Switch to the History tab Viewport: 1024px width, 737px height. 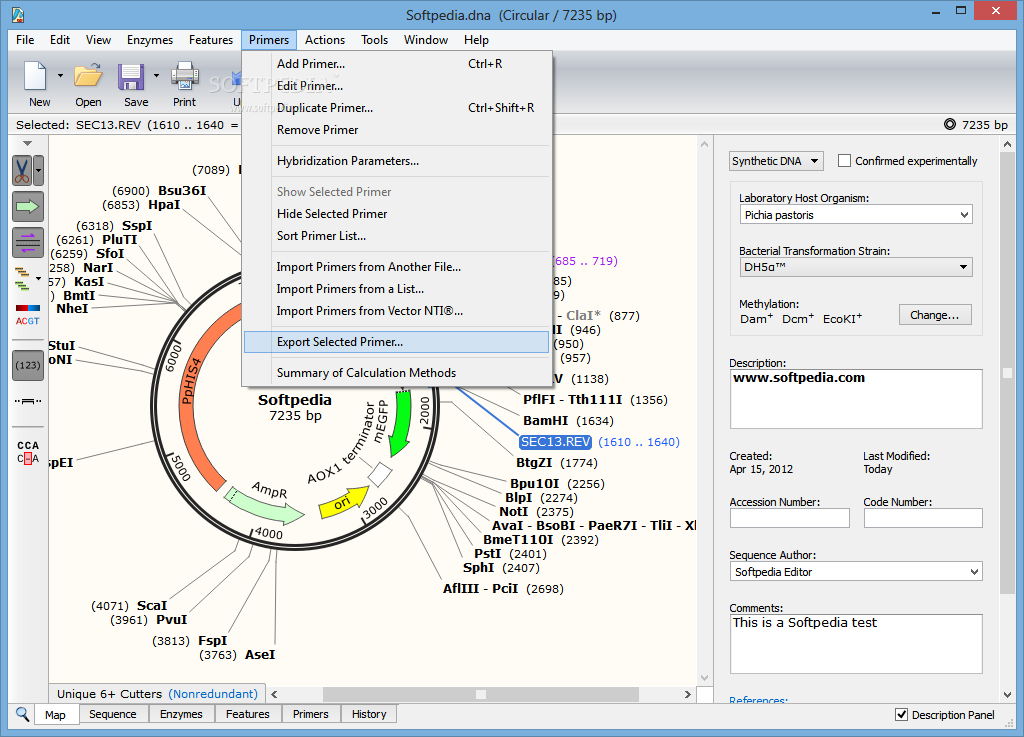[x=369, y=714]
